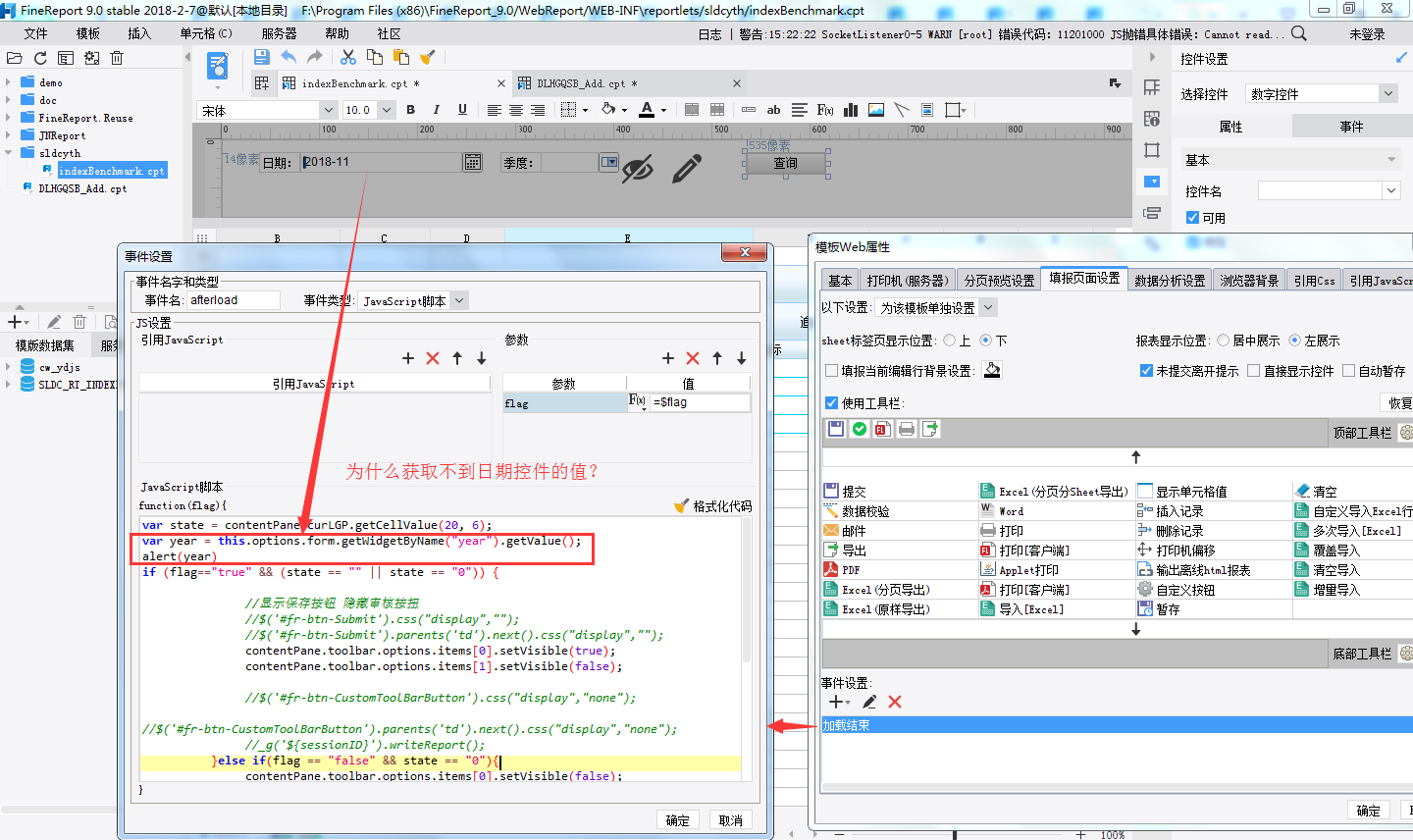This screenshot has width=1413, height=840.
Task: Click the 查询 button widget
Action: point(786,163)
